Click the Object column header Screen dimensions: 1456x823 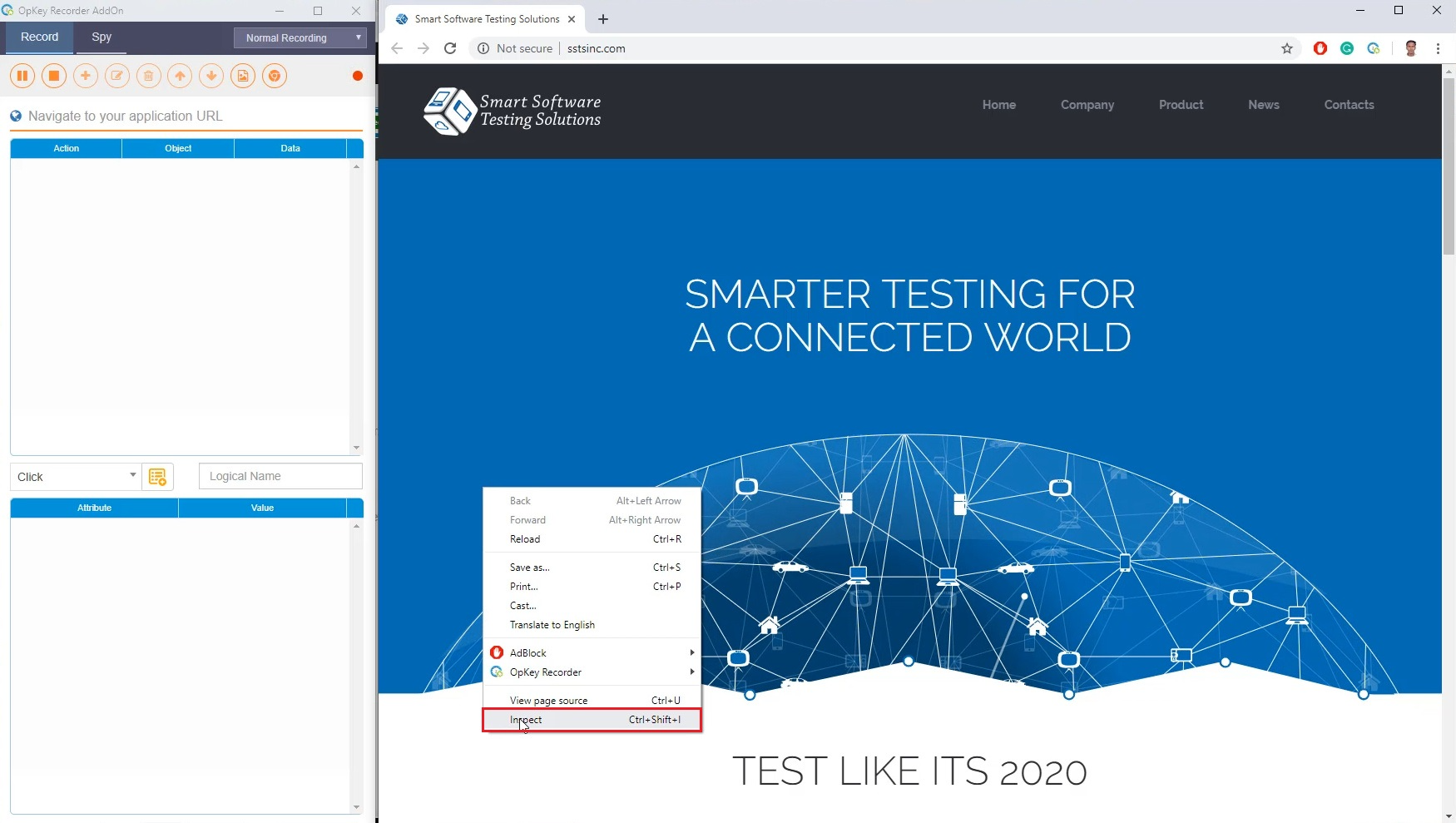point(178,148)
